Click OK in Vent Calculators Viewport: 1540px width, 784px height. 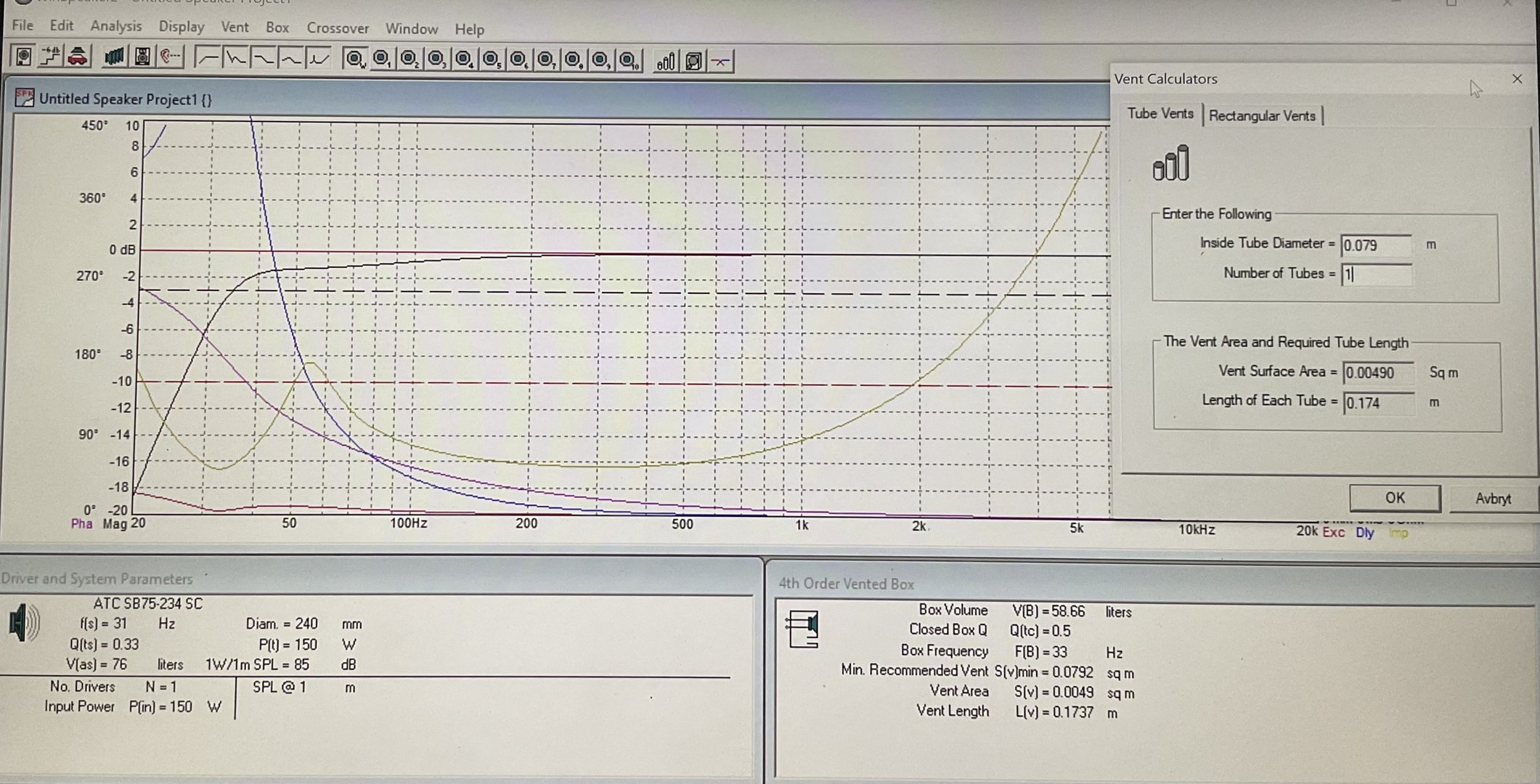click(x=1395, y=498)
